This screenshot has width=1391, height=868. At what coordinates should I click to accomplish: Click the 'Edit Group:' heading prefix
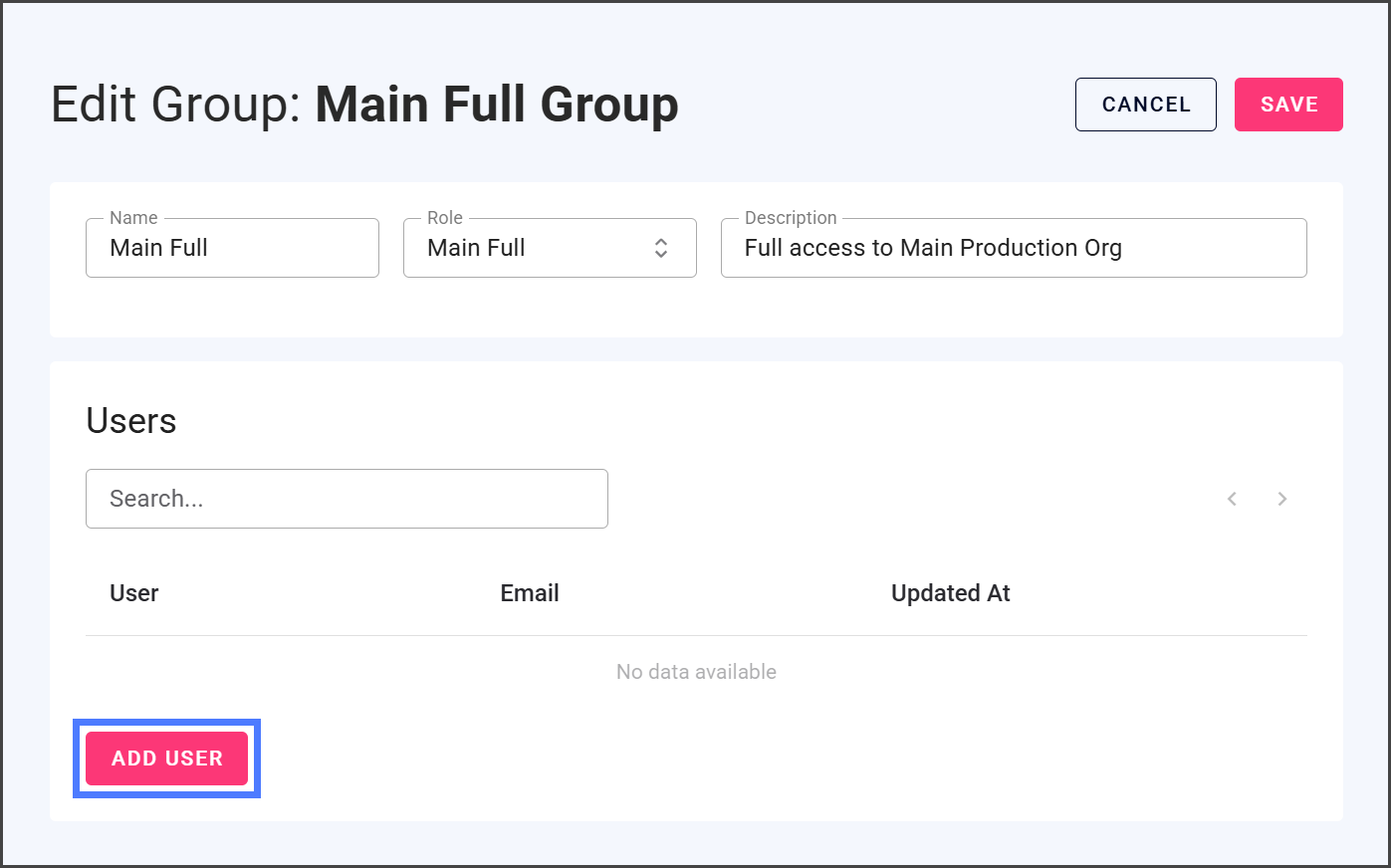[175, 105]
